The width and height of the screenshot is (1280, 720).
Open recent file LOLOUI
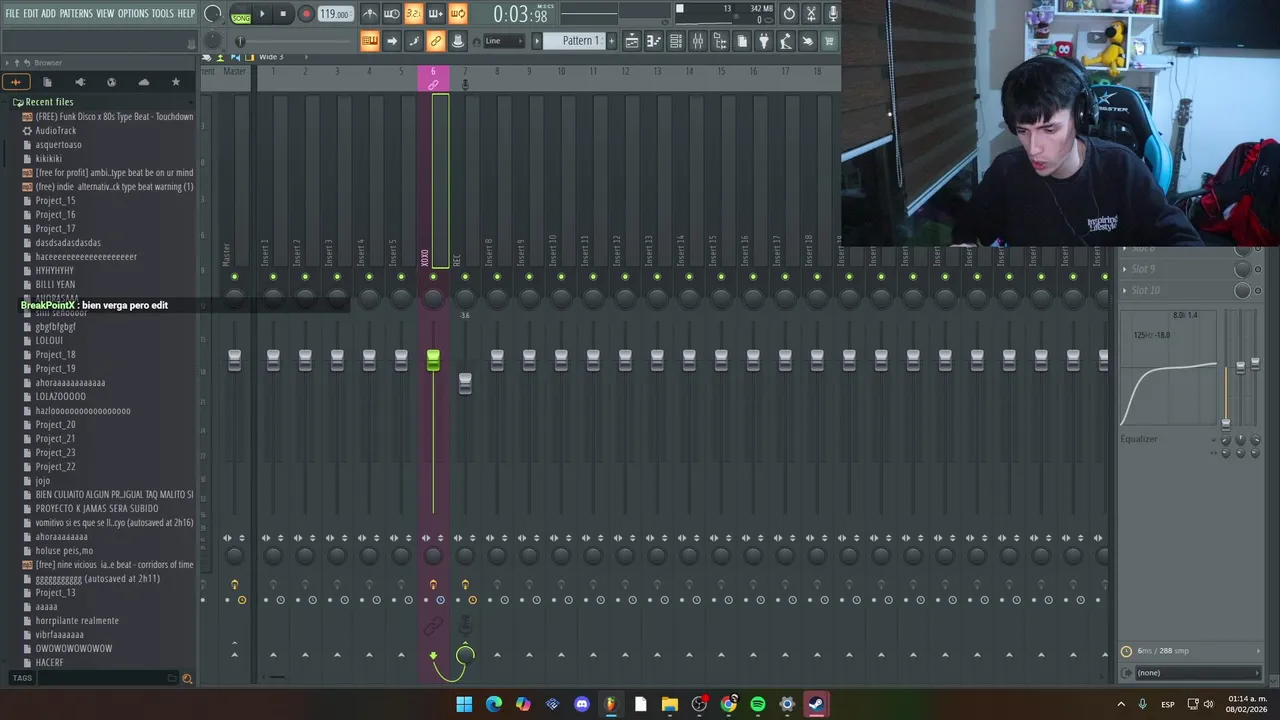(x=49, y=341)
